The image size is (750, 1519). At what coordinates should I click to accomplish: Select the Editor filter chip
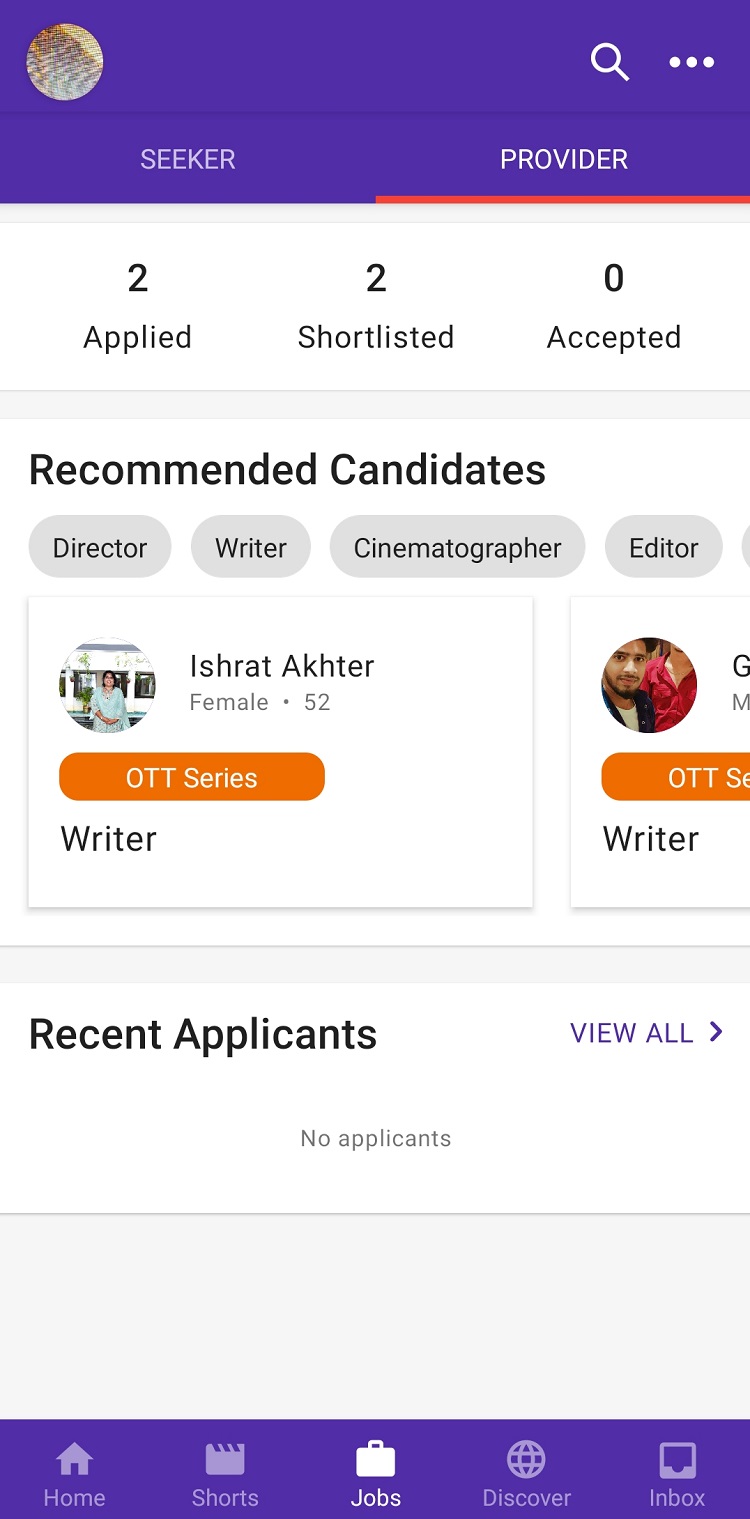click(663, 547)
